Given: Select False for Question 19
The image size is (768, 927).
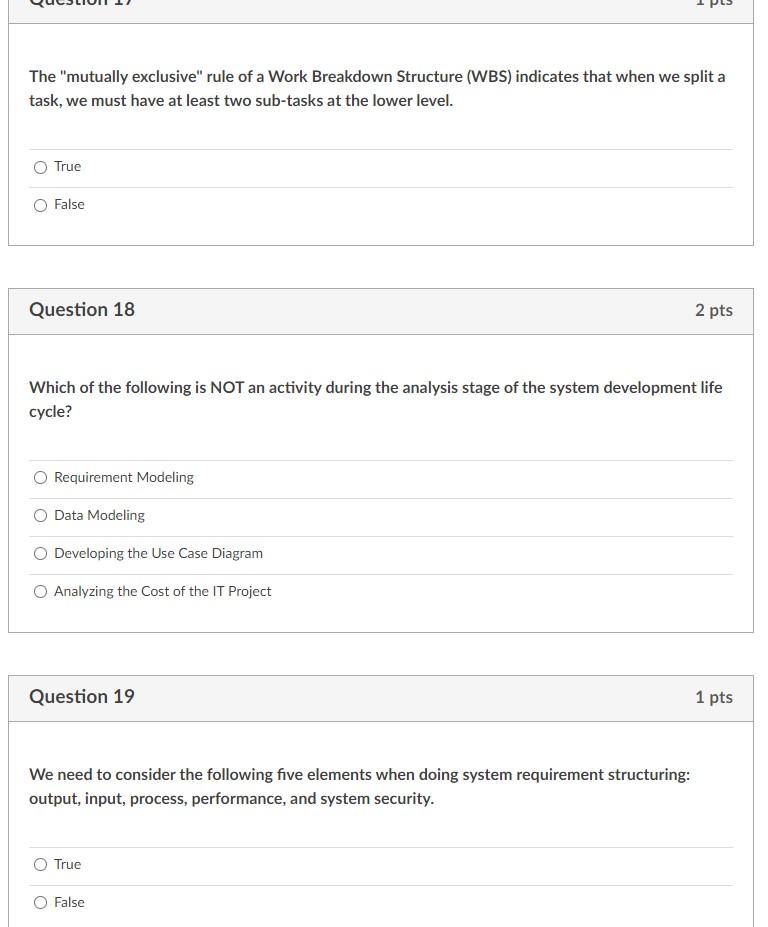Looking at the screenshot, I should [x=40, y=903].
